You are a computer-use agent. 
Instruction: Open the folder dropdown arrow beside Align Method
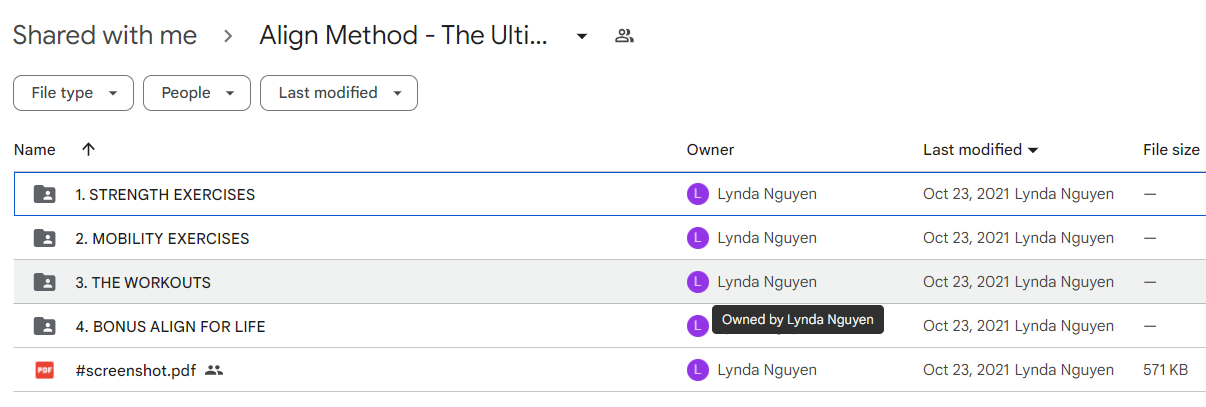point(582,37)
